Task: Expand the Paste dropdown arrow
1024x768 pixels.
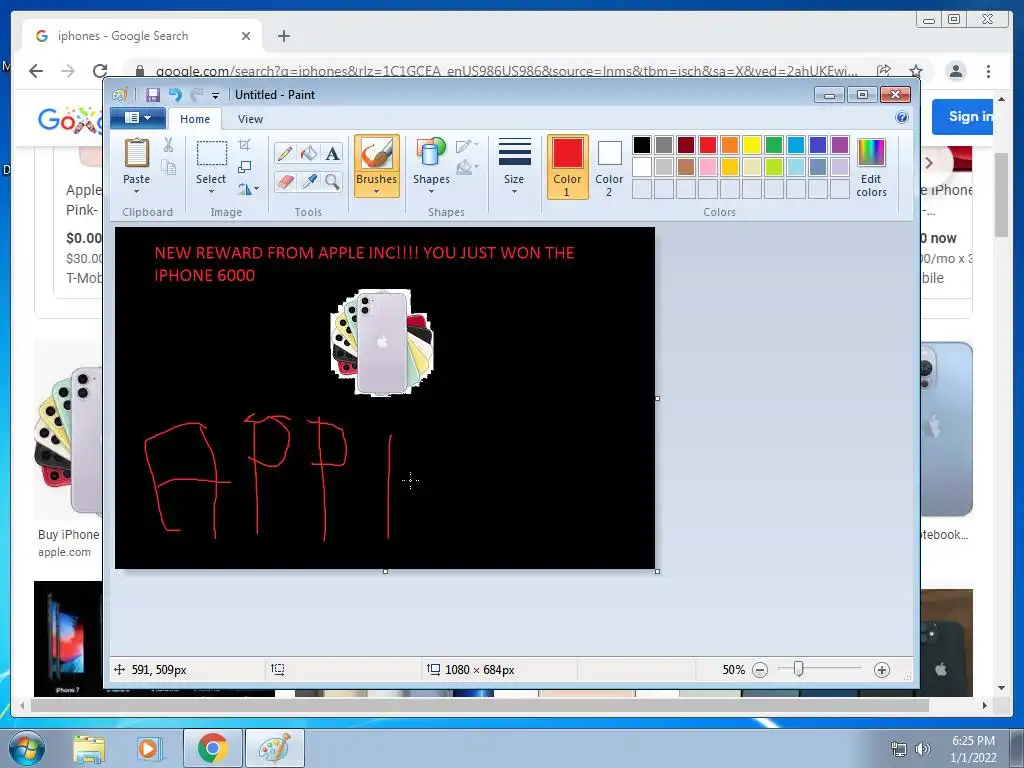Action: click(x=136, y=191)
